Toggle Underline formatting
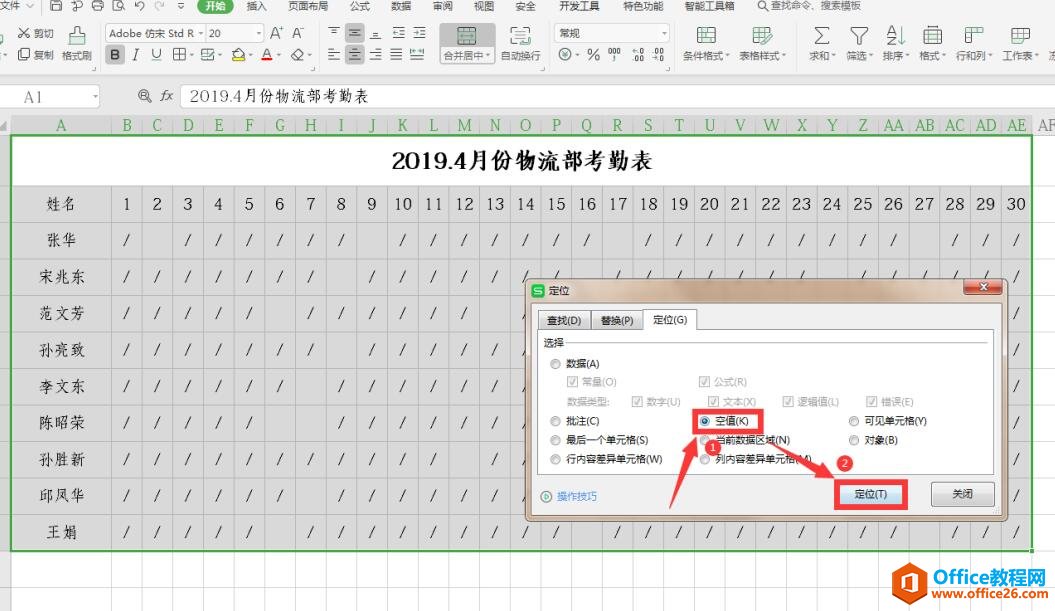This screenshot has width=1055, height=611. pyautogui.click(x=156, y=55)
